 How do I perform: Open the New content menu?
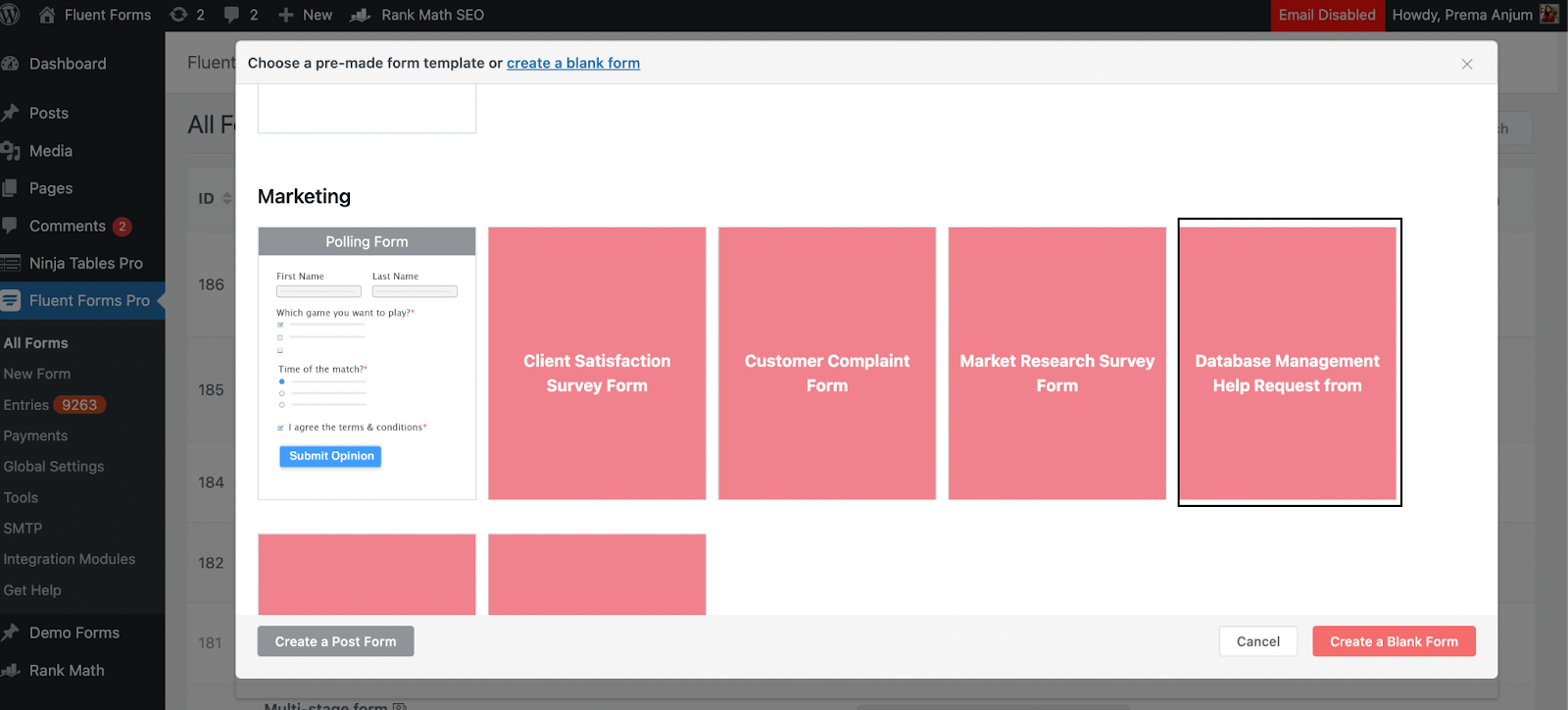tap(306, 15)
